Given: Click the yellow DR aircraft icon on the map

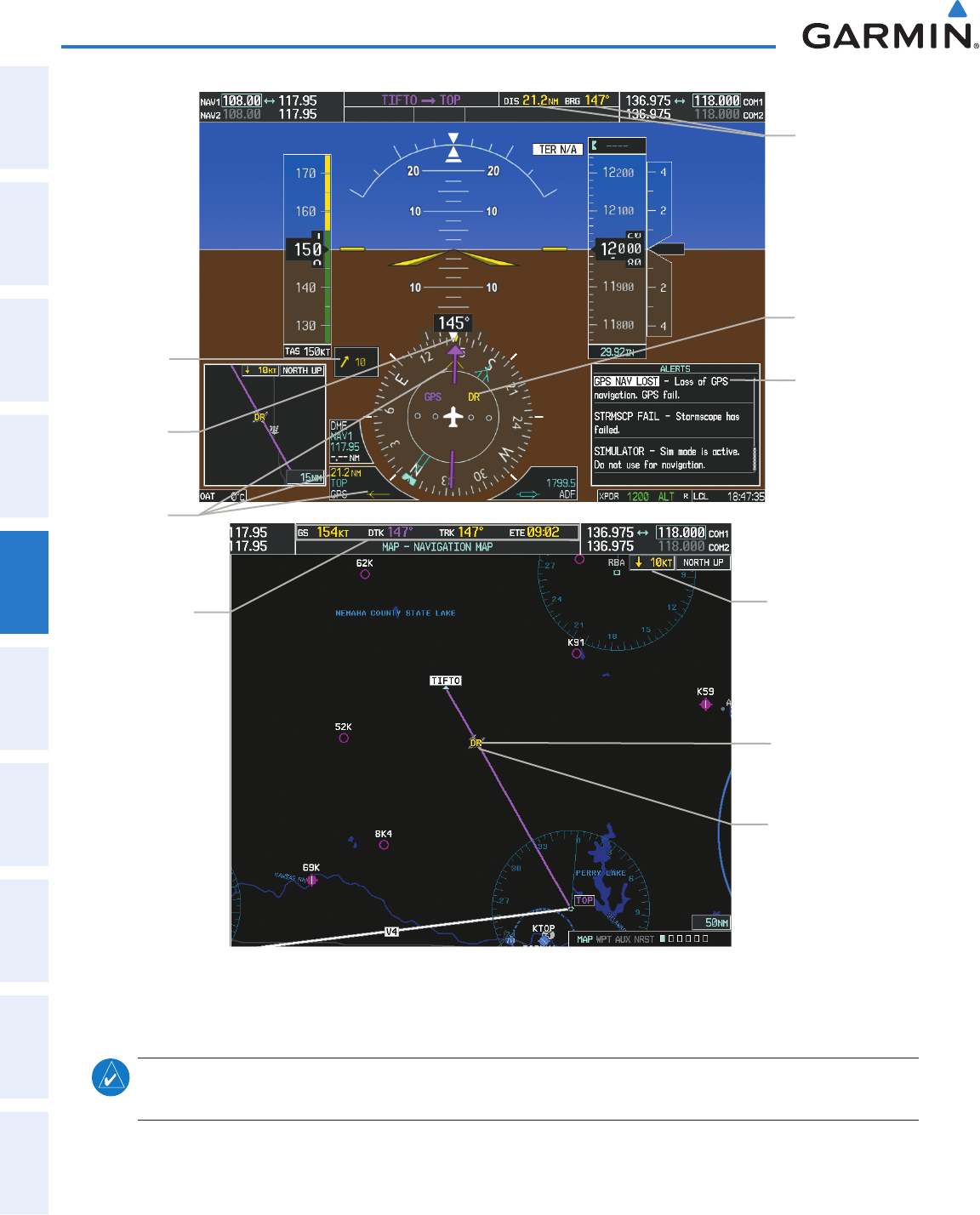Looking at the screenshot, I should [476, 743].
